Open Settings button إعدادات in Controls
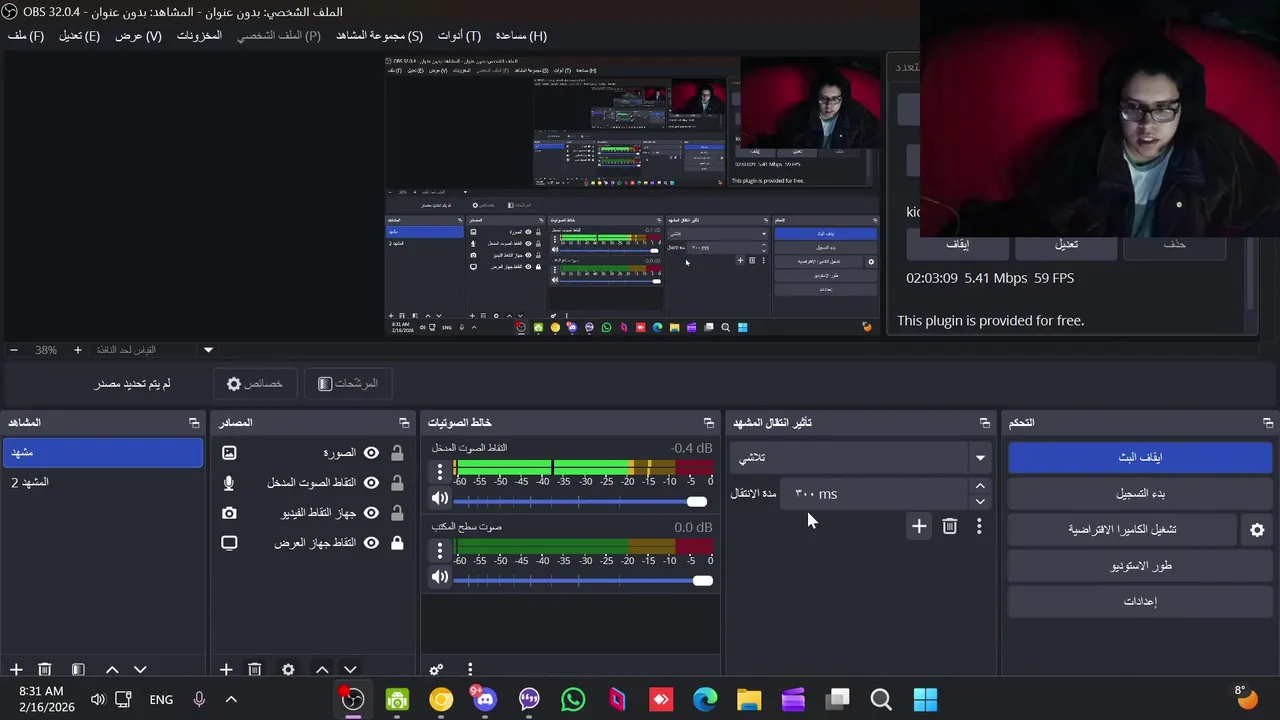The image size is (1280, 720). [1140, 602]
